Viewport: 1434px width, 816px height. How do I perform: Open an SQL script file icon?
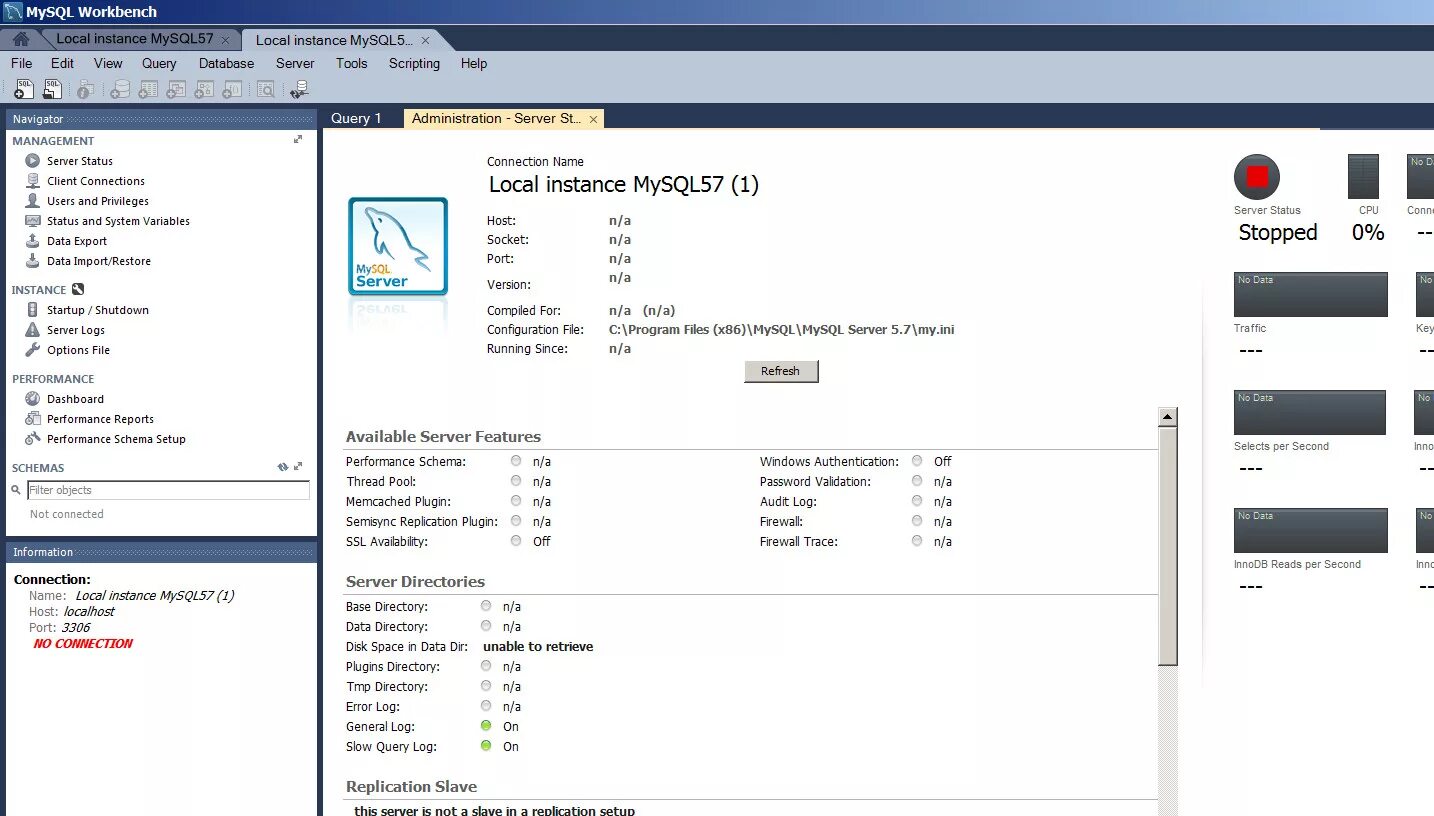52,90
